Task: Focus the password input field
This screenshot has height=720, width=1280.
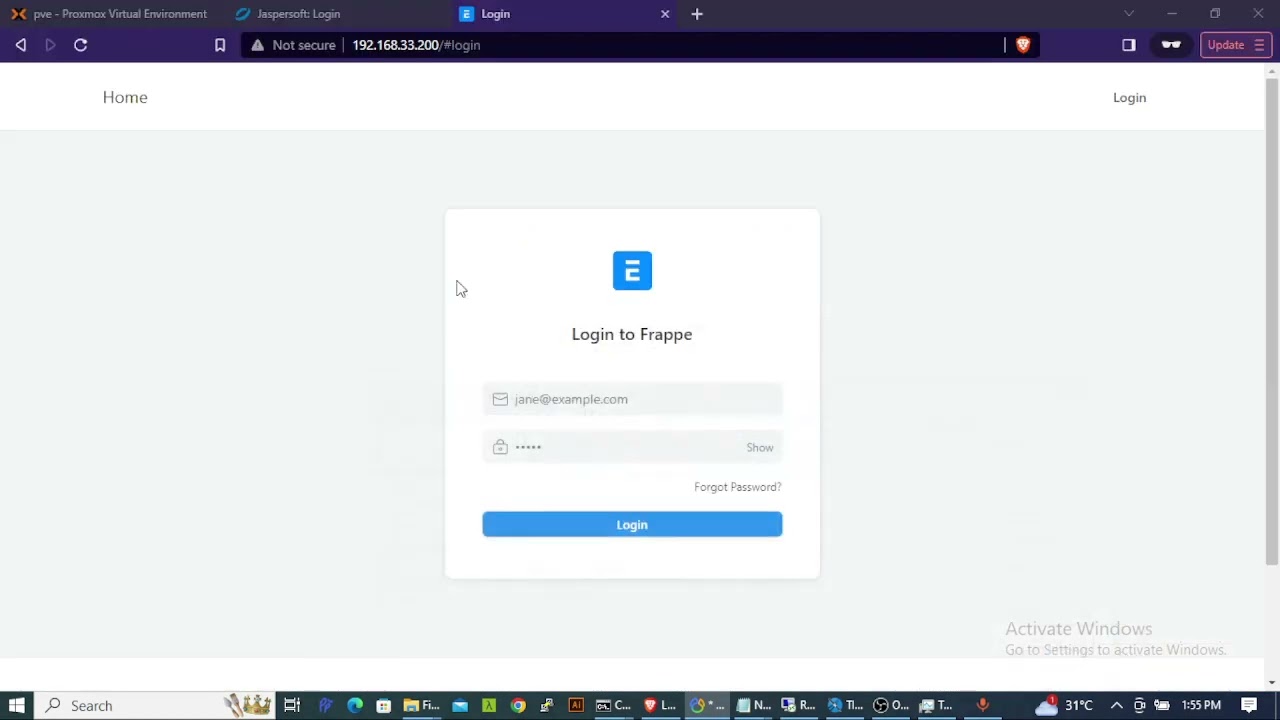Action: [632, 447]
